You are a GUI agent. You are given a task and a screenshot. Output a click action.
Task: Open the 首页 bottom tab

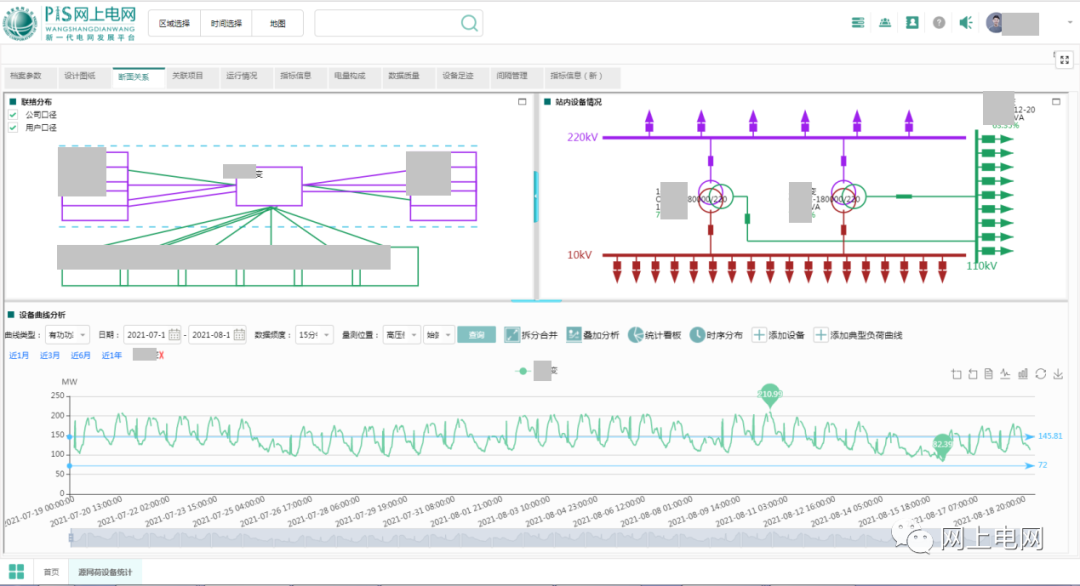(51, 572)
